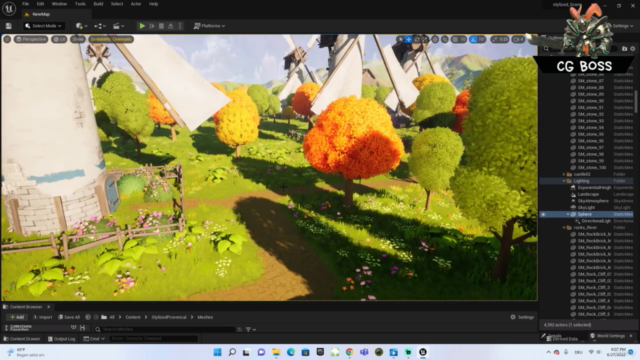
Task: Click the Stop simulation button
Action: click(x=161, y=26)
